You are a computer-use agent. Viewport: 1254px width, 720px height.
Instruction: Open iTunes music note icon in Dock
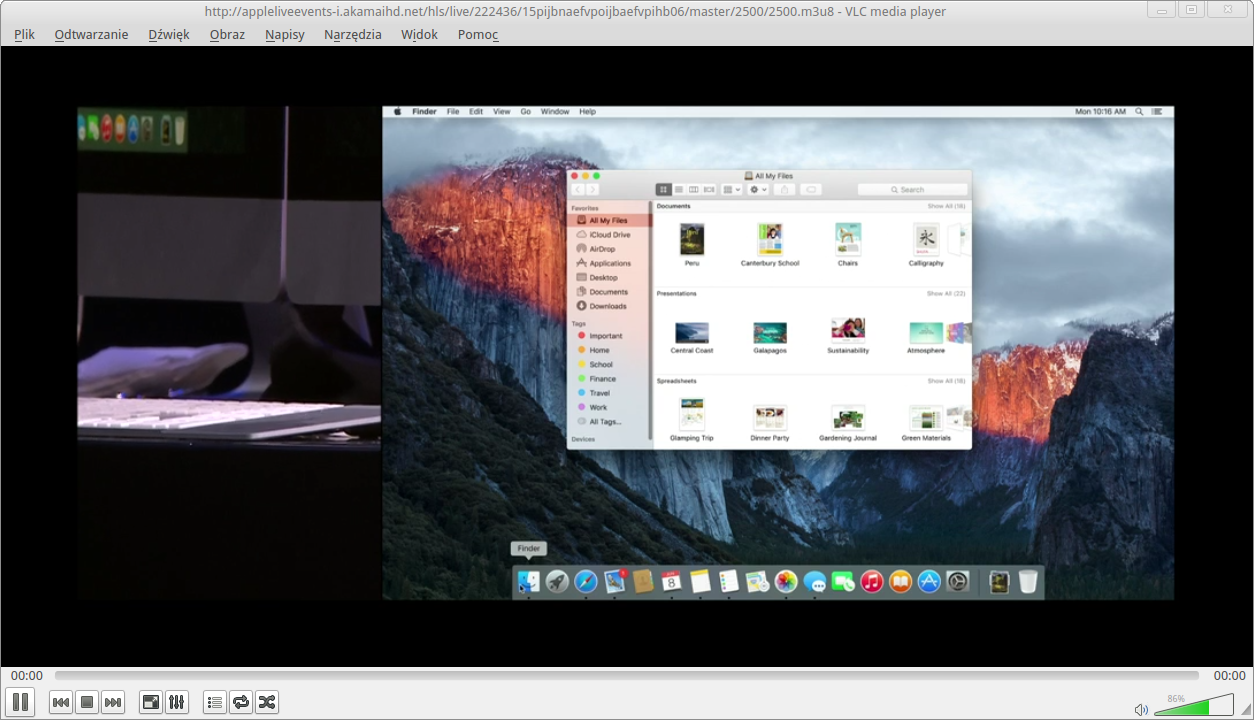pyautogui.click(x=872, y=581)
